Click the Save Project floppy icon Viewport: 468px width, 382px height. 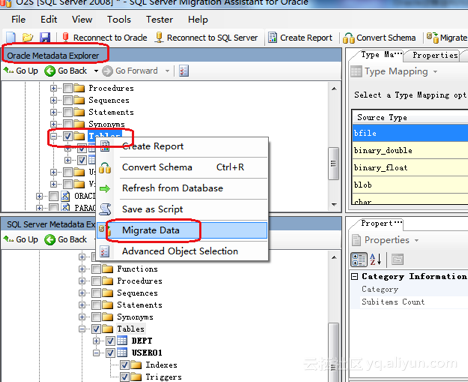(45, 38)
